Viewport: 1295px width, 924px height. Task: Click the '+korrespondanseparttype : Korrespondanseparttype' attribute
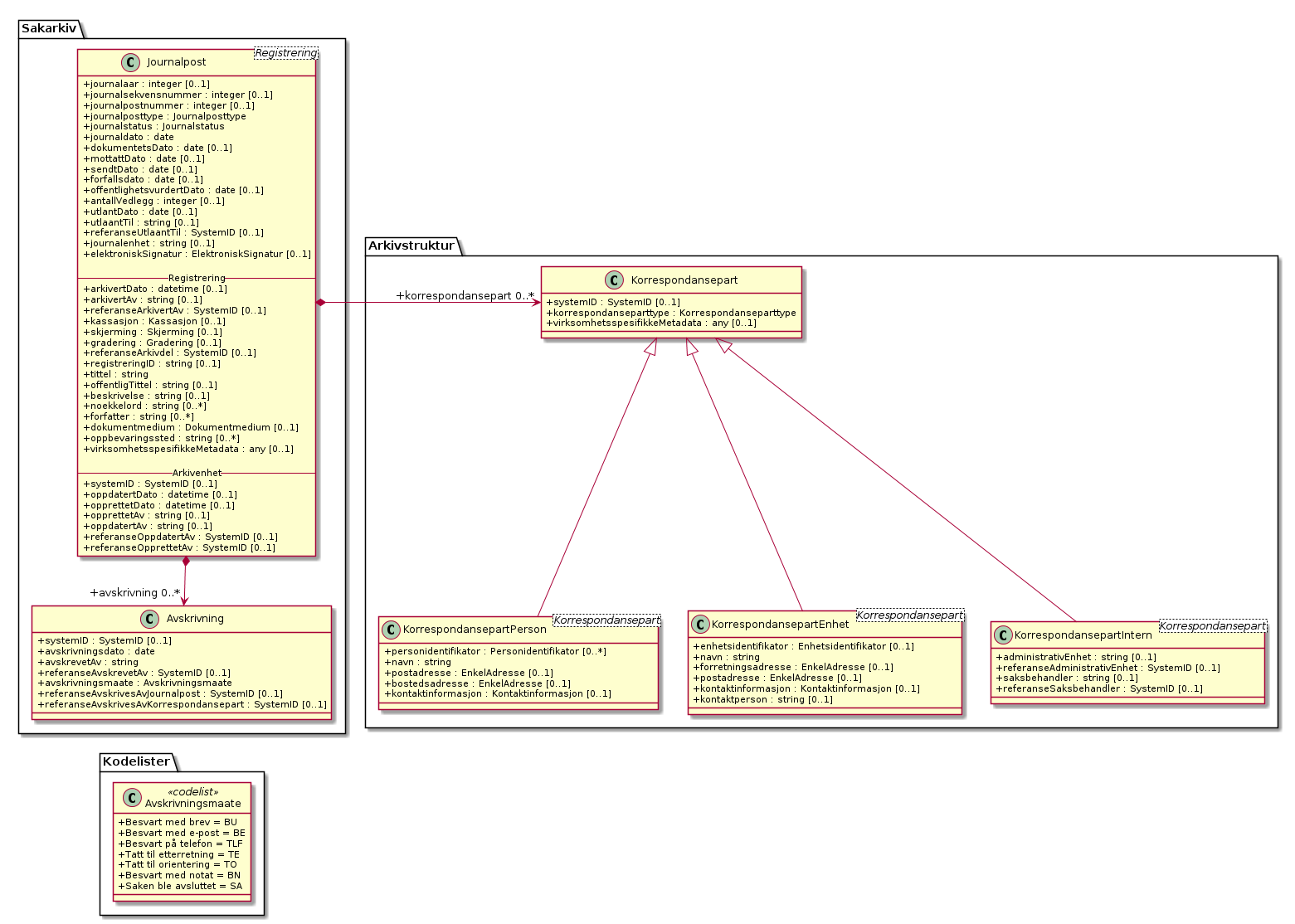pyautogui.click(x=671, y=314)
